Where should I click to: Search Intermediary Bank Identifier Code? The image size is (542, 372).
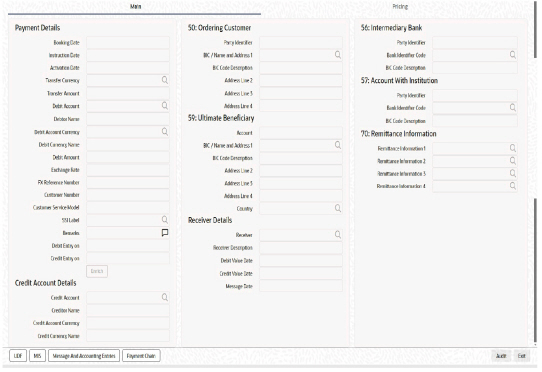tap(513, 55)
